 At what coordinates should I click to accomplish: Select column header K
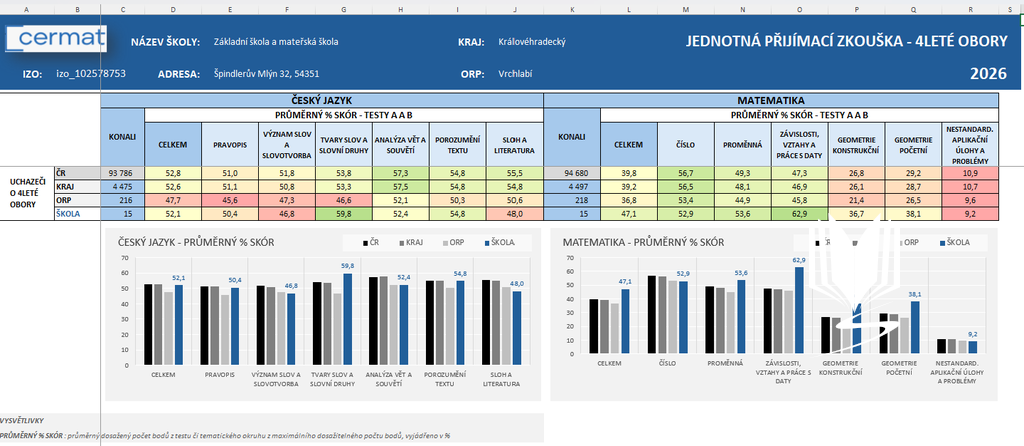(x=571, y=10)
